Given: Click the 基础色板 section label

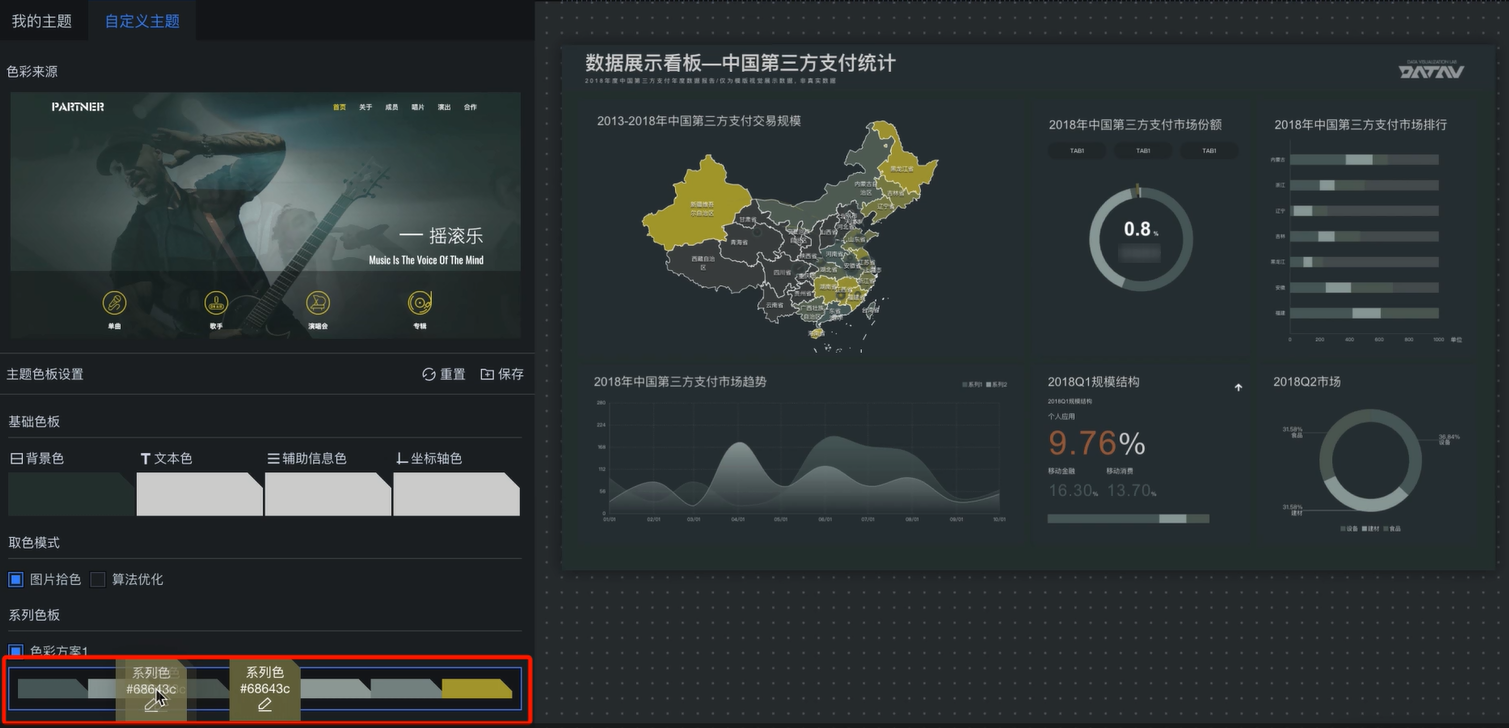Looking at the screenshot, I should (34, 422).
